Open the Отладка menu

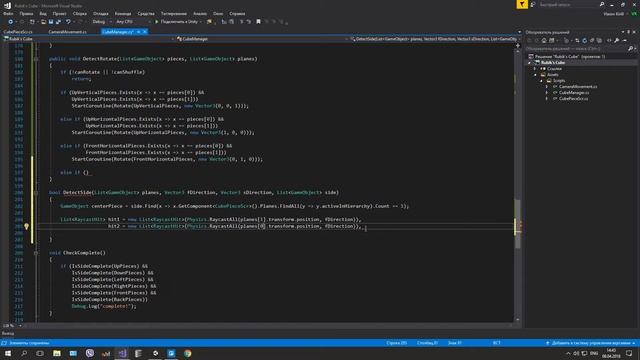point(101,13)
